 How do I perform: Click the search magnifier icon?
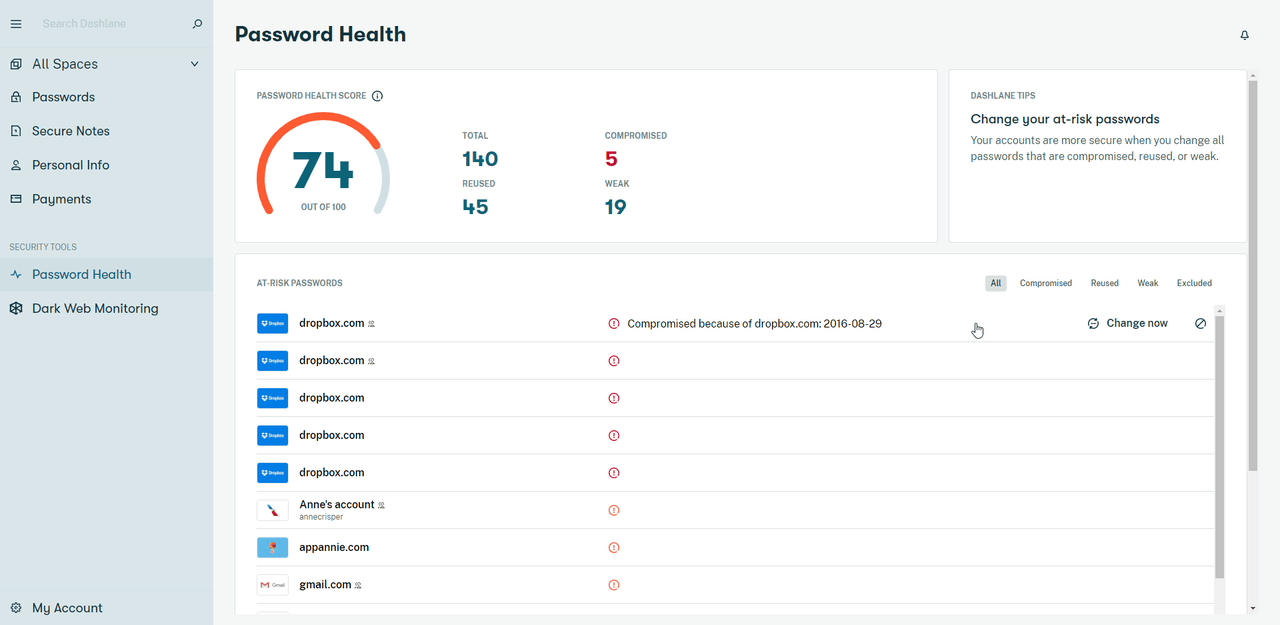(197, 24)
